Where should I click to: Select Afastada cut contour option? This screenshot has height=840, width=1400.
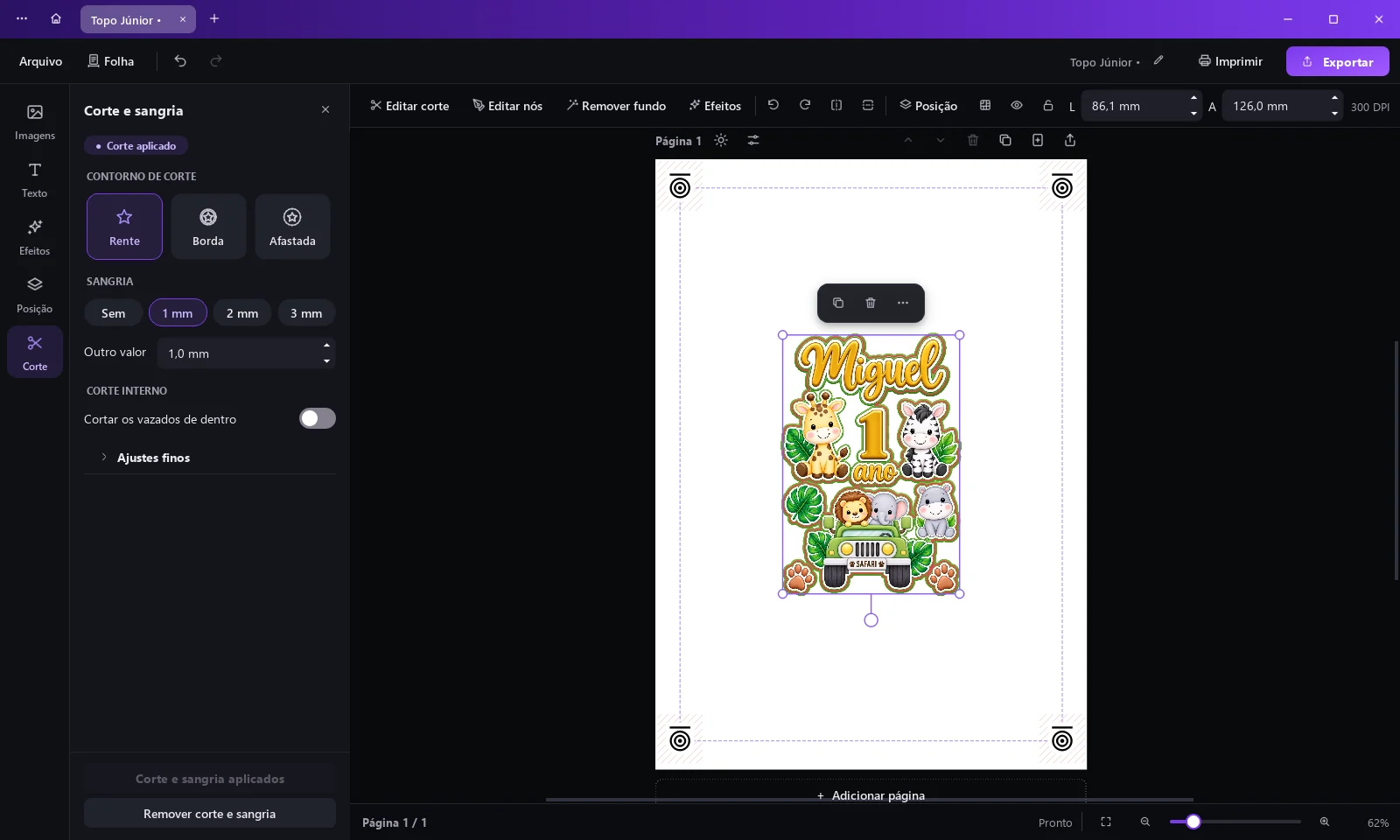[292, 227]
